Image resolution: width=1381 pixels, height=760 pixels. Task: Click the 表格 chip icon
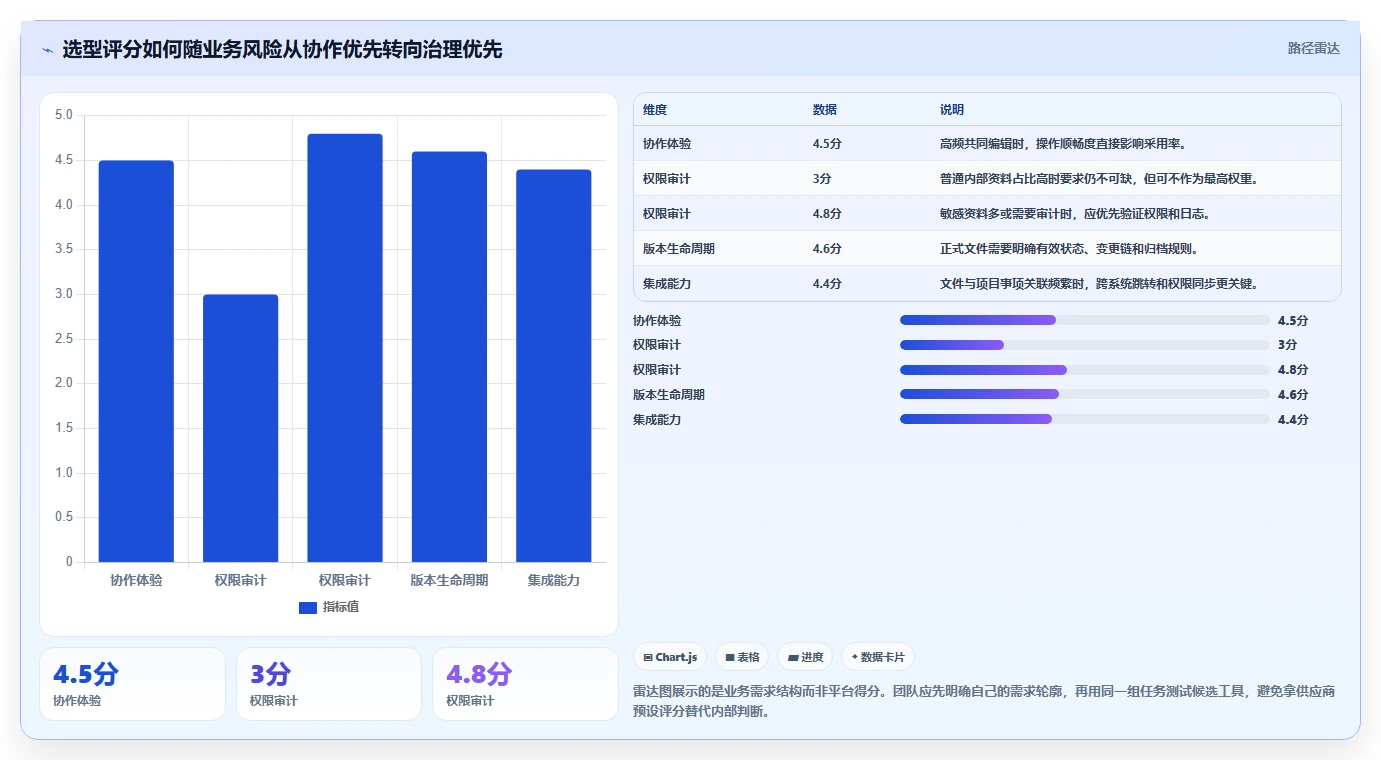(x=730, y=657)
